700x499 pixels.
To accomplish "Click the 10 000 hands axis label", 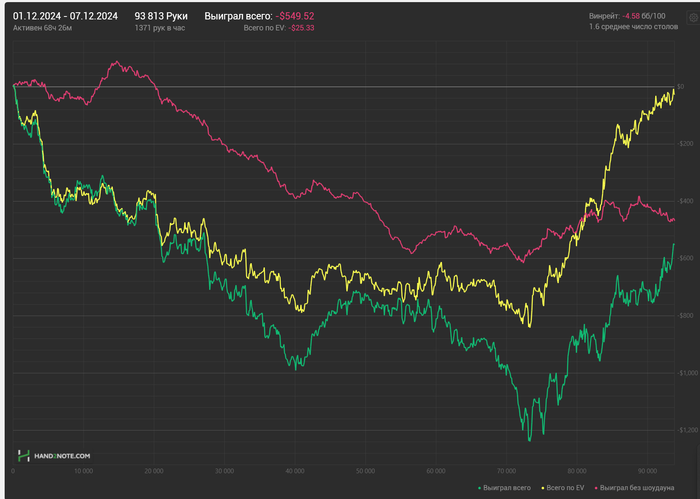I will coord(83,471).
